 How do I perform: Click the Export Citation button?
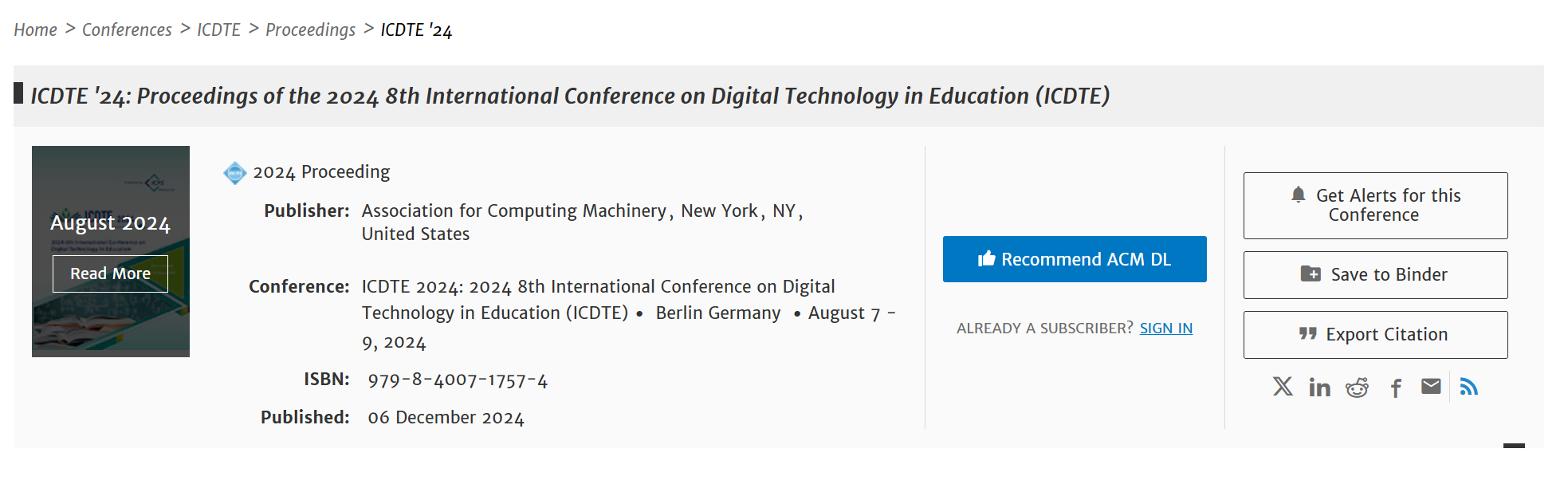(x=1375, y=335)
